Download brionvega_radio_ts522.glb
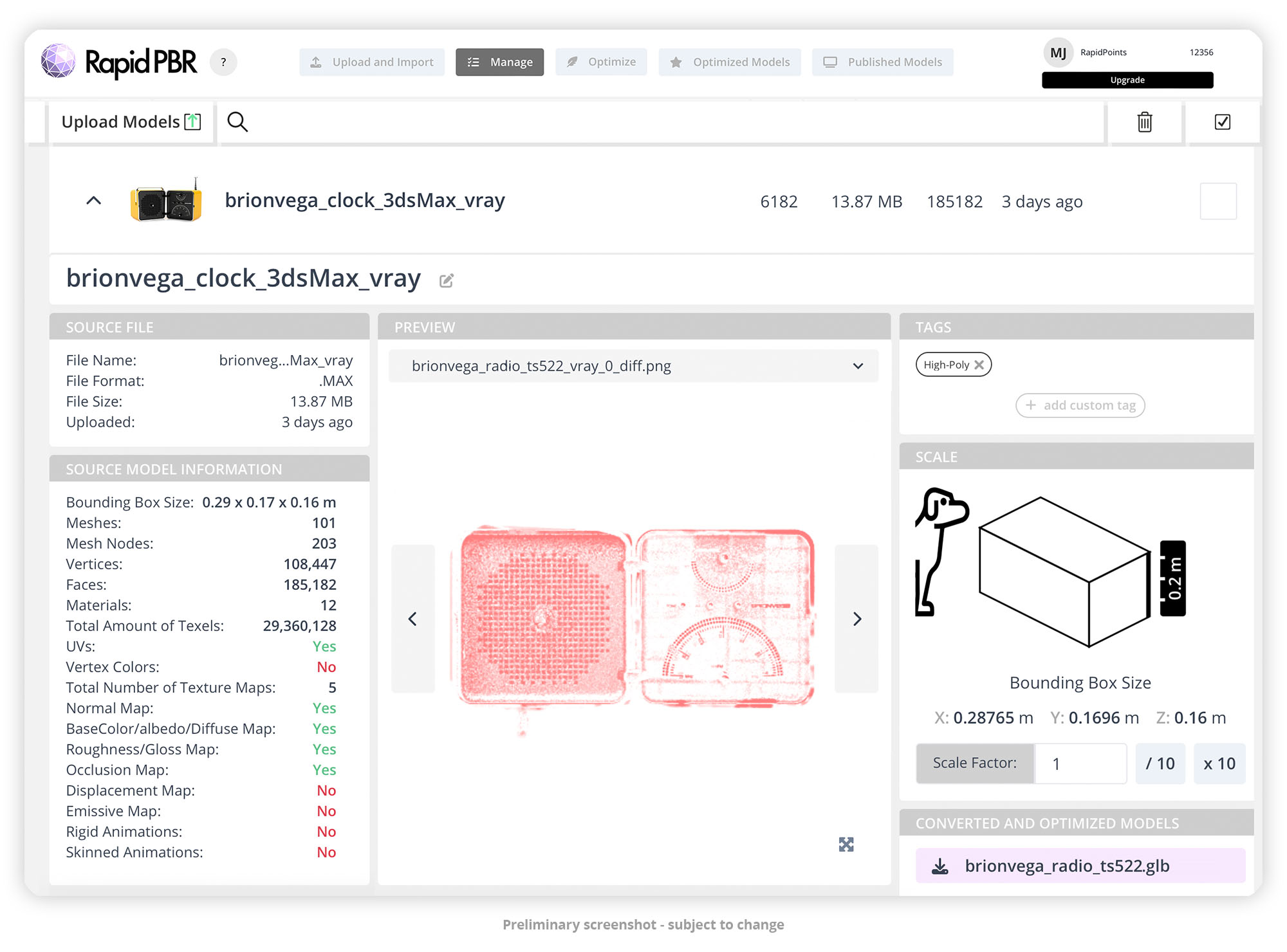The image size is (1287, 952). [x=1080, y=866]
